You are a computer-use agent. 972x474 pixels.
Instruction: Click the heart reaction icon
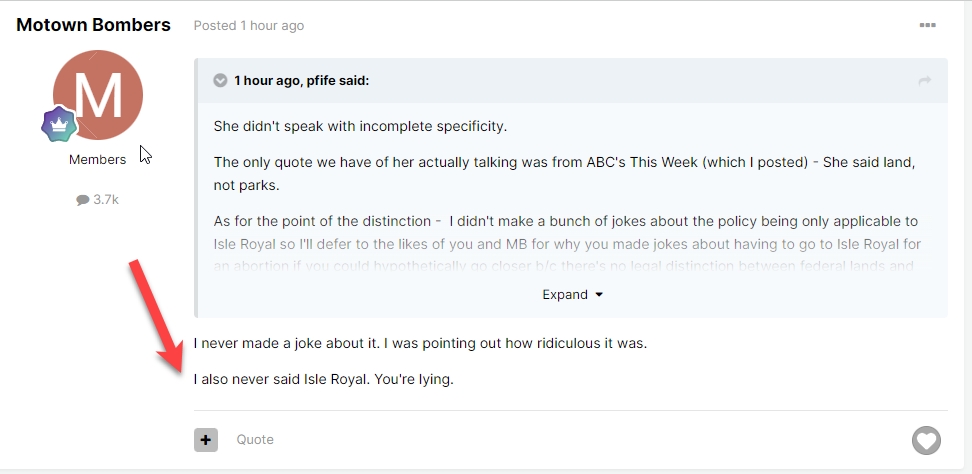(x=926, y=441)
